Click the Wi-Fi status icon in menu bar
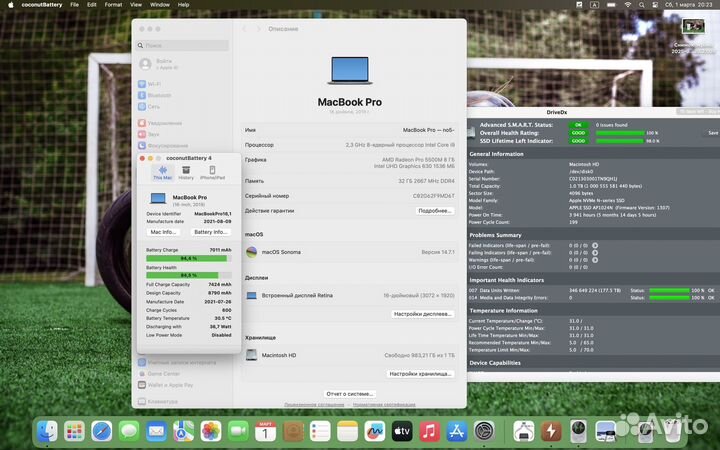This screenshot has height=450, width=720. 627,5
